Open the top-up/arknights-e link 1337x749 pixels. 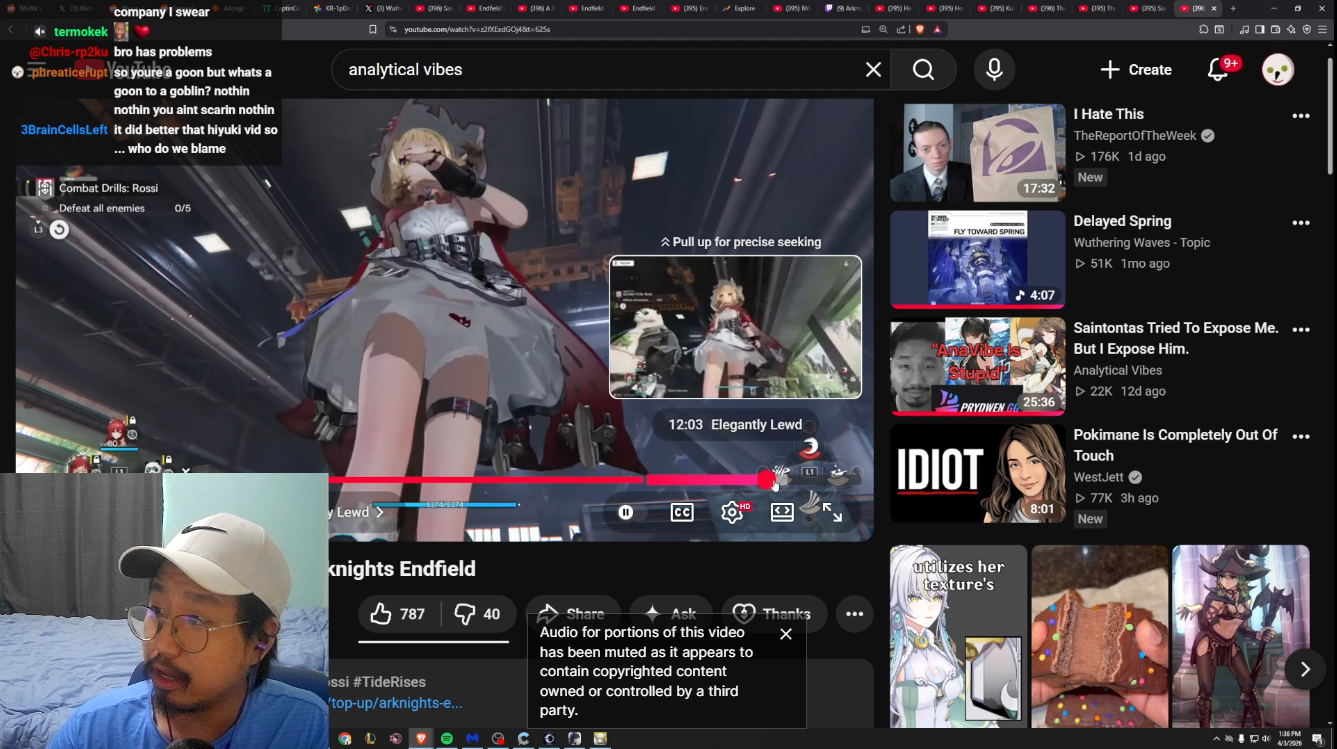point(396,703)
